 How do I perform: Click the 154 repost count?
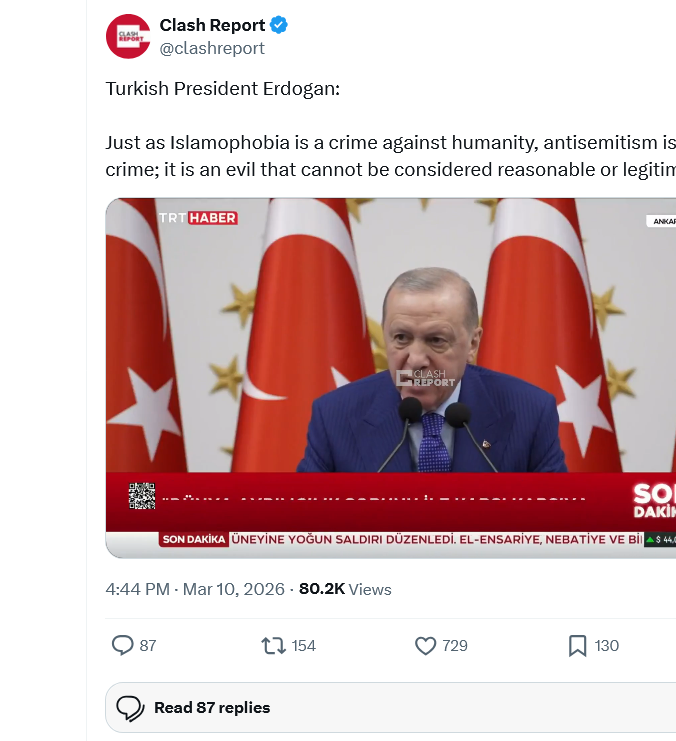tap(303, 646)
